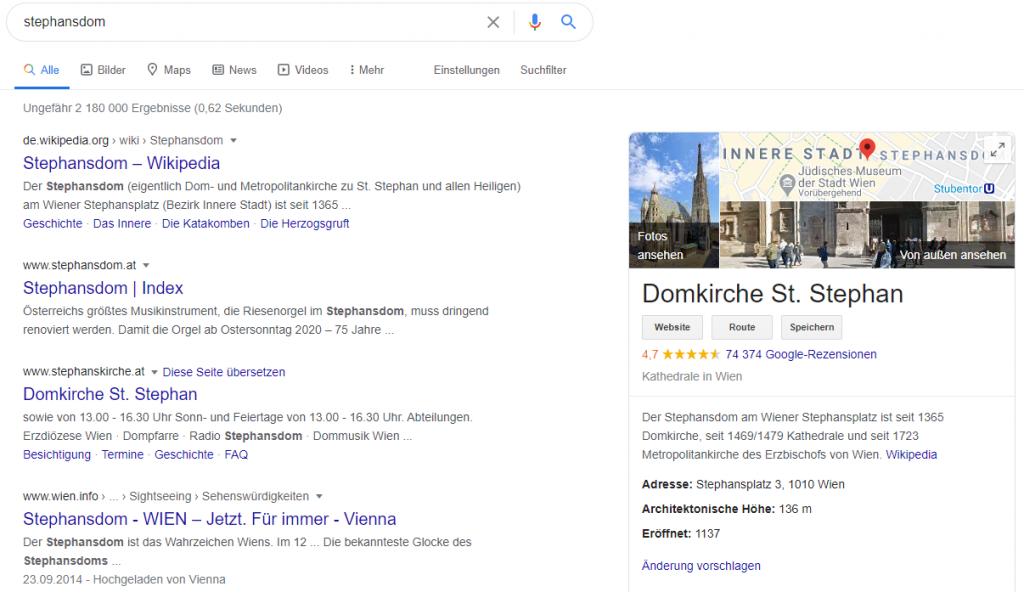The image size is (1024, 592).
Task: Expand the Mehr menu
Action: coord(367,70)
